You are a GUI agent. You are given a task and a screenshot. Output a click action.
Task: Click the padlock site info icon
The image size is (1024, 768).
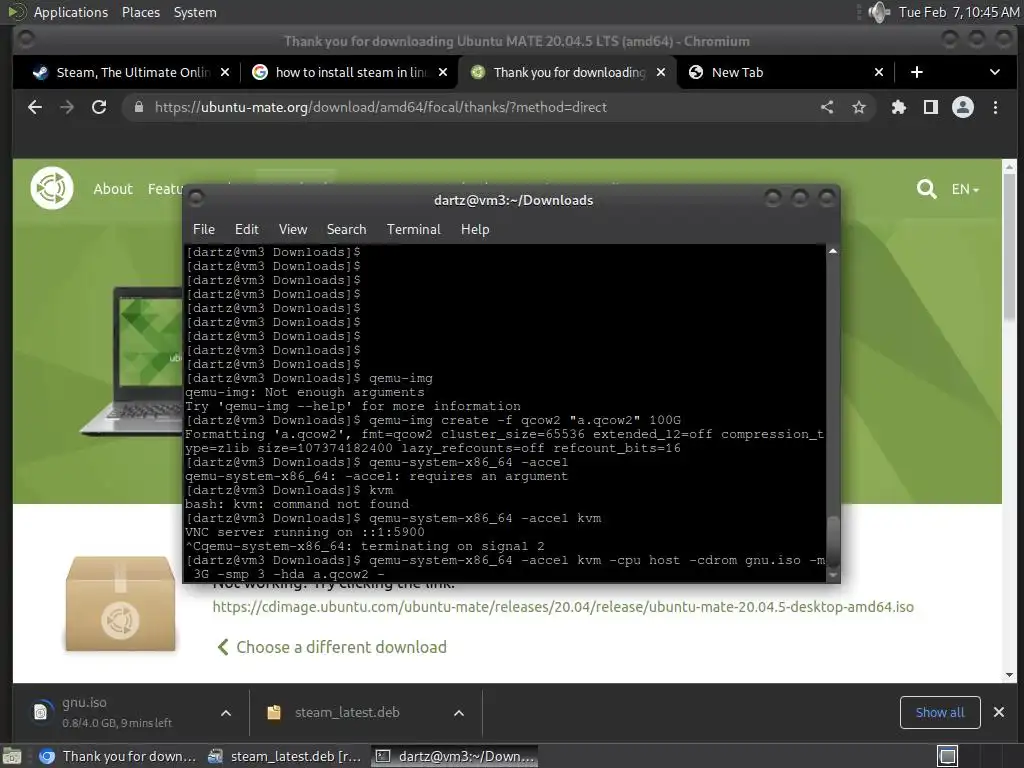point(138,107)
